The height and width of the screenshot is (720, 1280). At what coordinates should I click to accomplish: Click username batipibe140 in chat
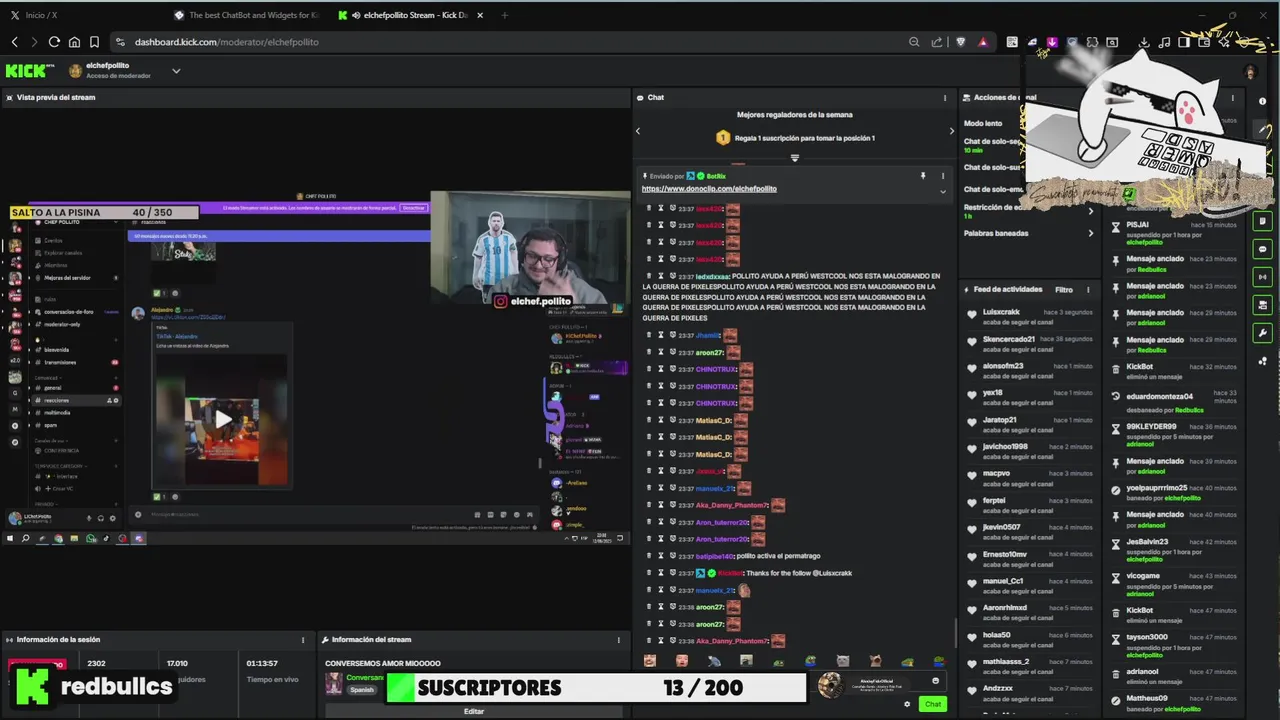point(714,556)
